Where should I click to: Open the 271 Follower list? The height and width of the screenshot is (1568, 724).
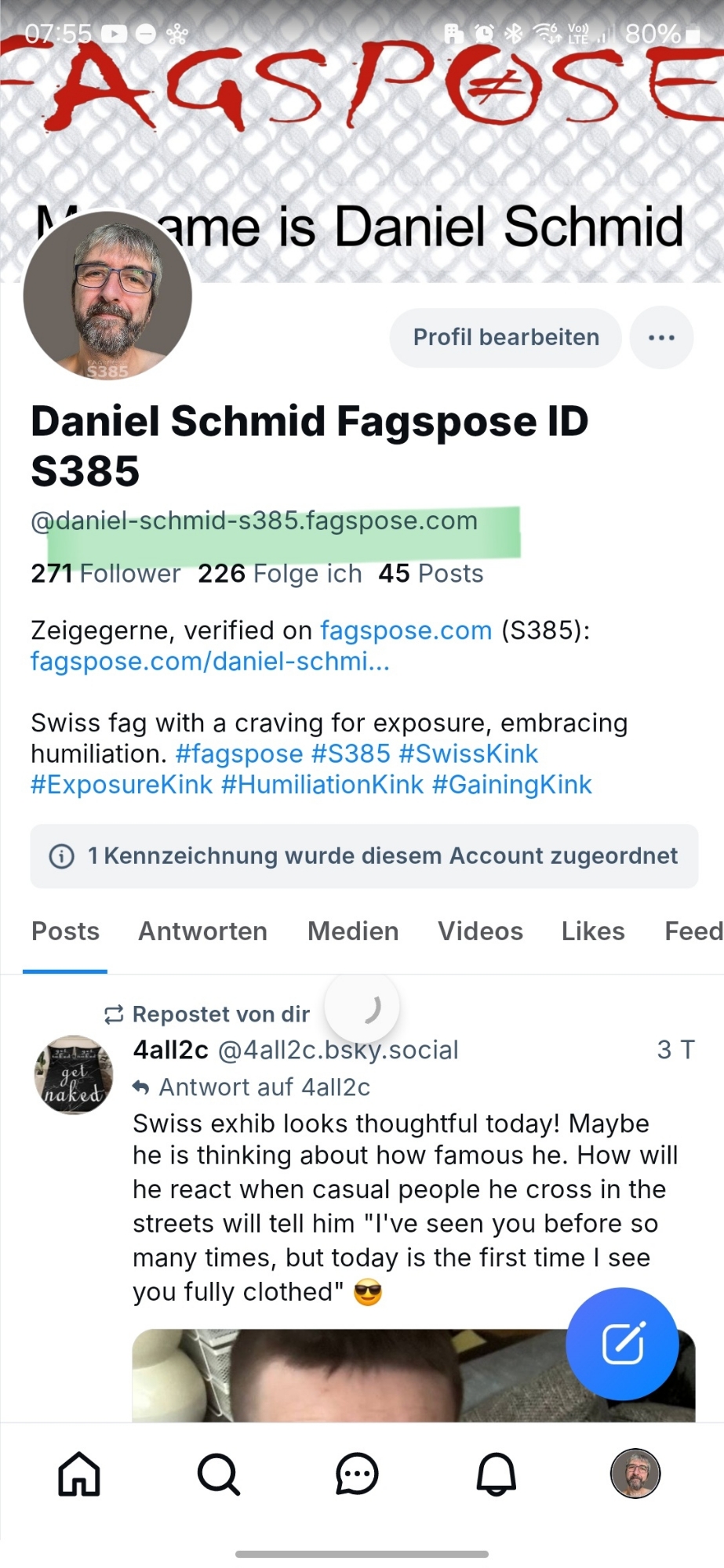click(106, 574)
